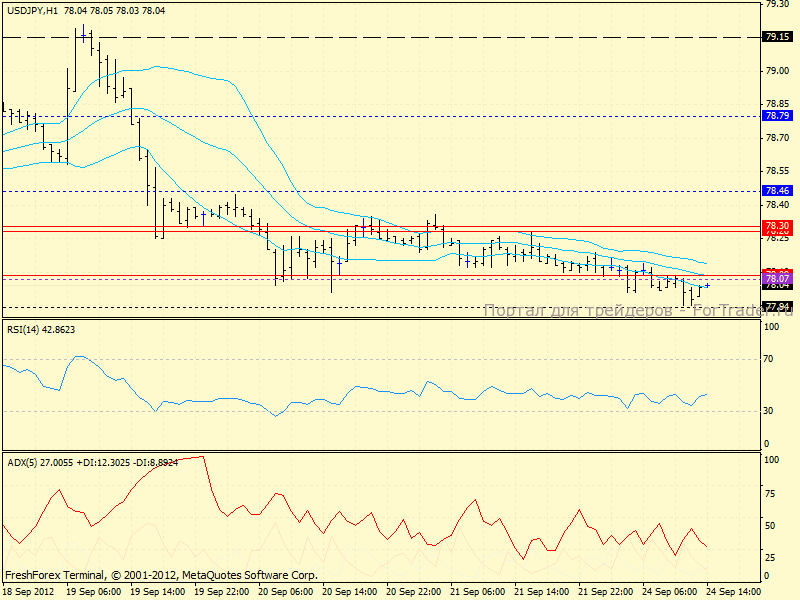800x600 pixels.
Task: Click the ADX 75 scale value
Action: click(x=769, y=492)
